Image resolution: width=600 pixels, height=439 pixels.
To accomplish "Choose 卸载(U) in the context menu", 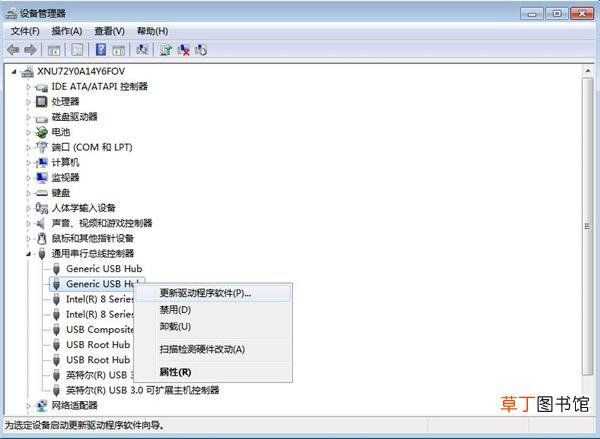I will (x=213, y=326).
